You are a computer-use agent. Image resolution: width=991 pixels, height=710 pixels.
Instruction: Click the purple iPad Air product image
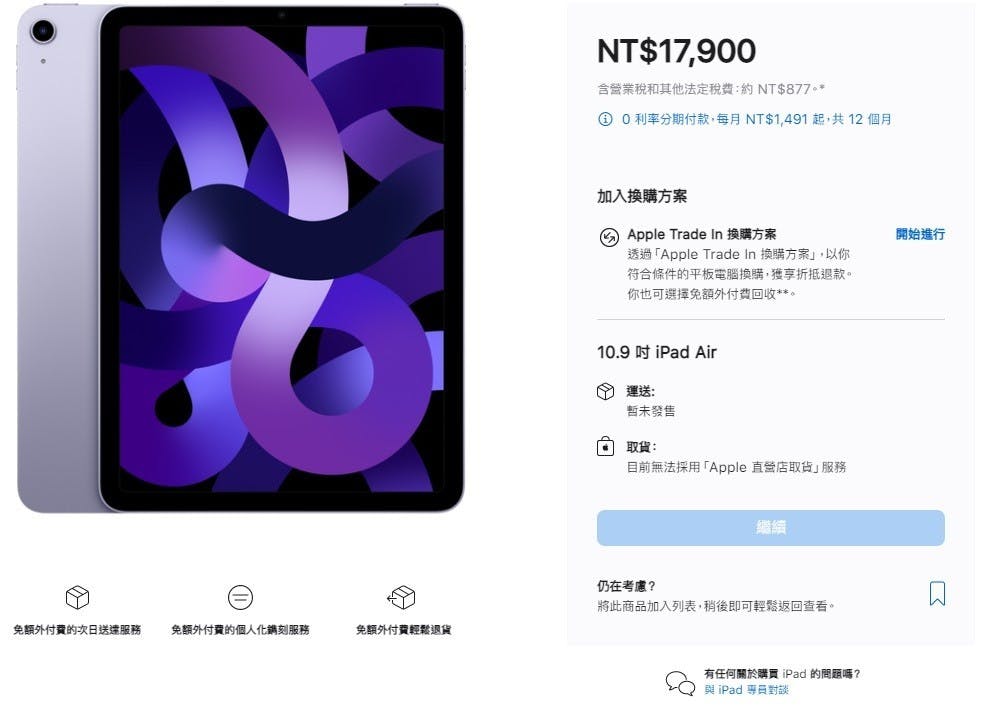pyautogui.click(x=241, y=259)
